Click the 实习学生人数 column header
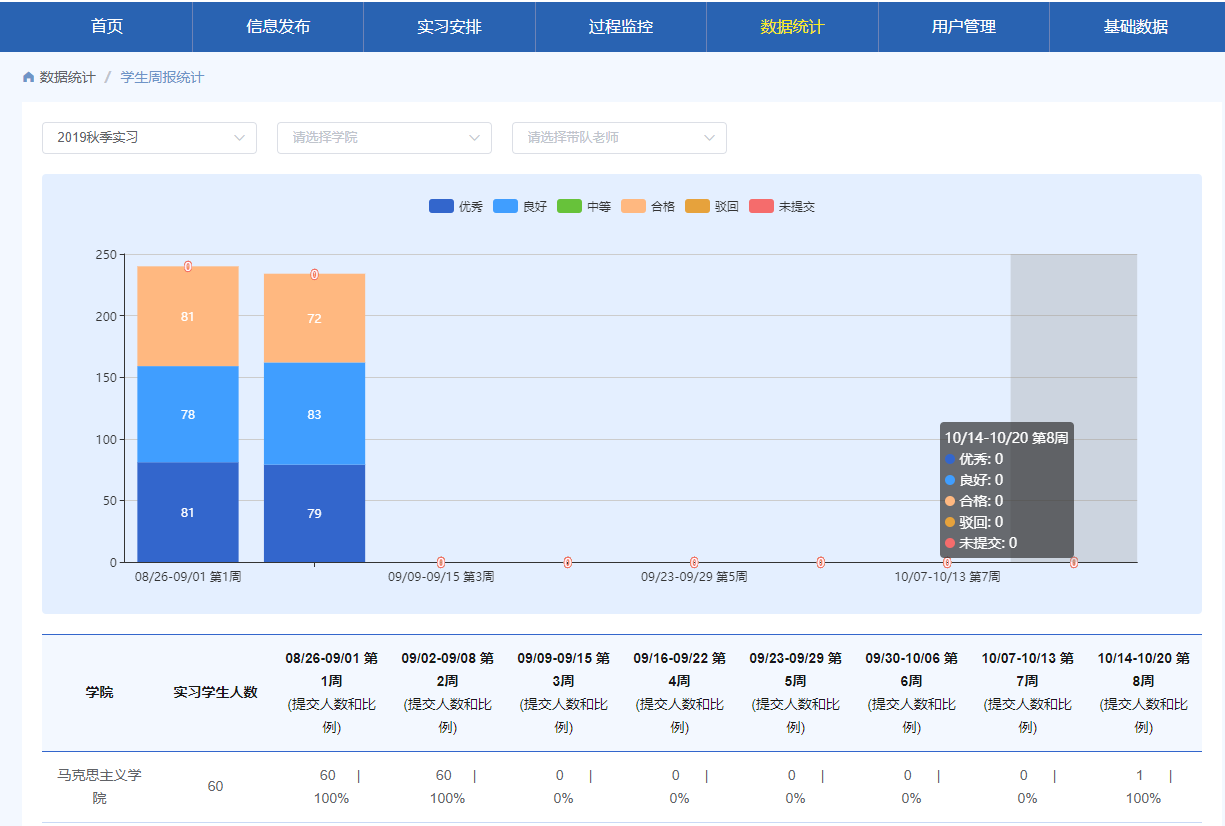This screenshot has height=826, width=1225. tap(215, 692)
